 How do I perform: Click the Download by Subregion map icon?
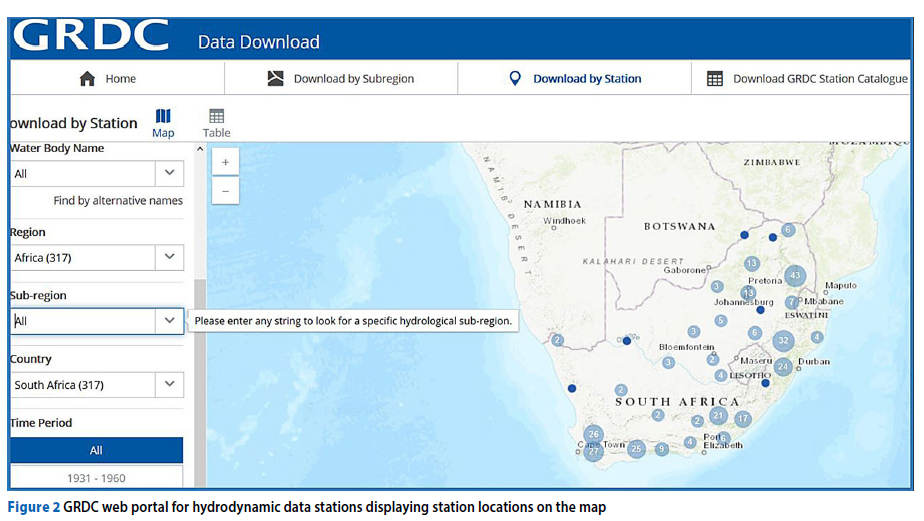pyautogui.click(x=276, y=79)
